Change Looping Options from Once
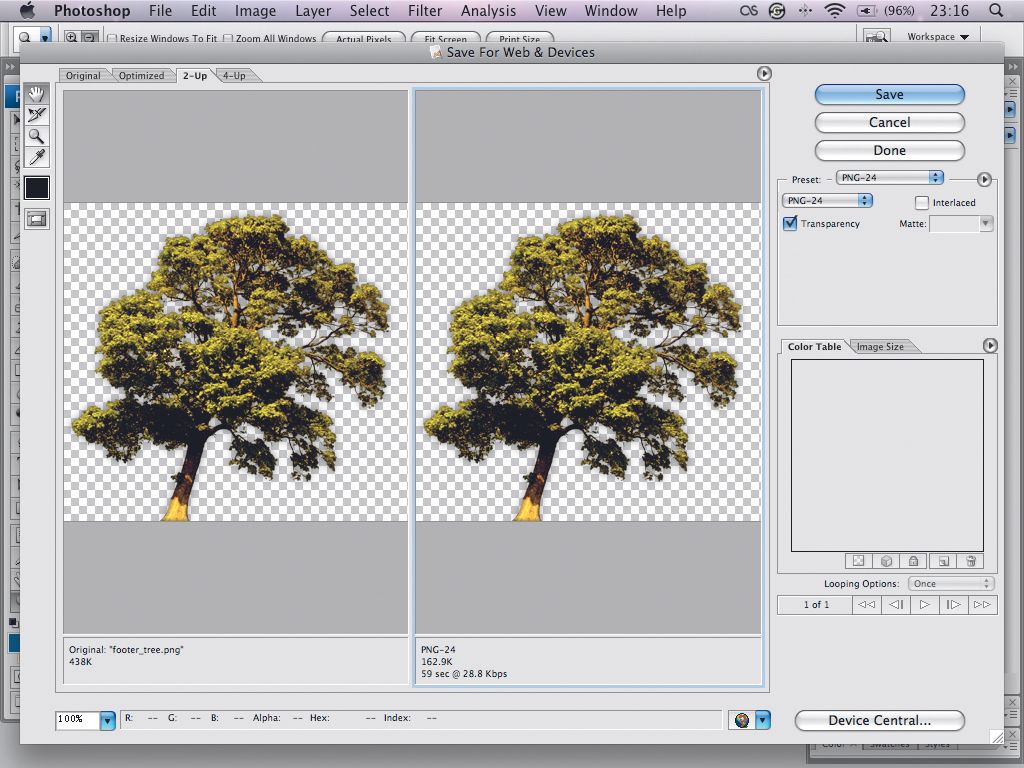Image resolution: width=1024 pixels, height=768 pixels. point(951,583)
